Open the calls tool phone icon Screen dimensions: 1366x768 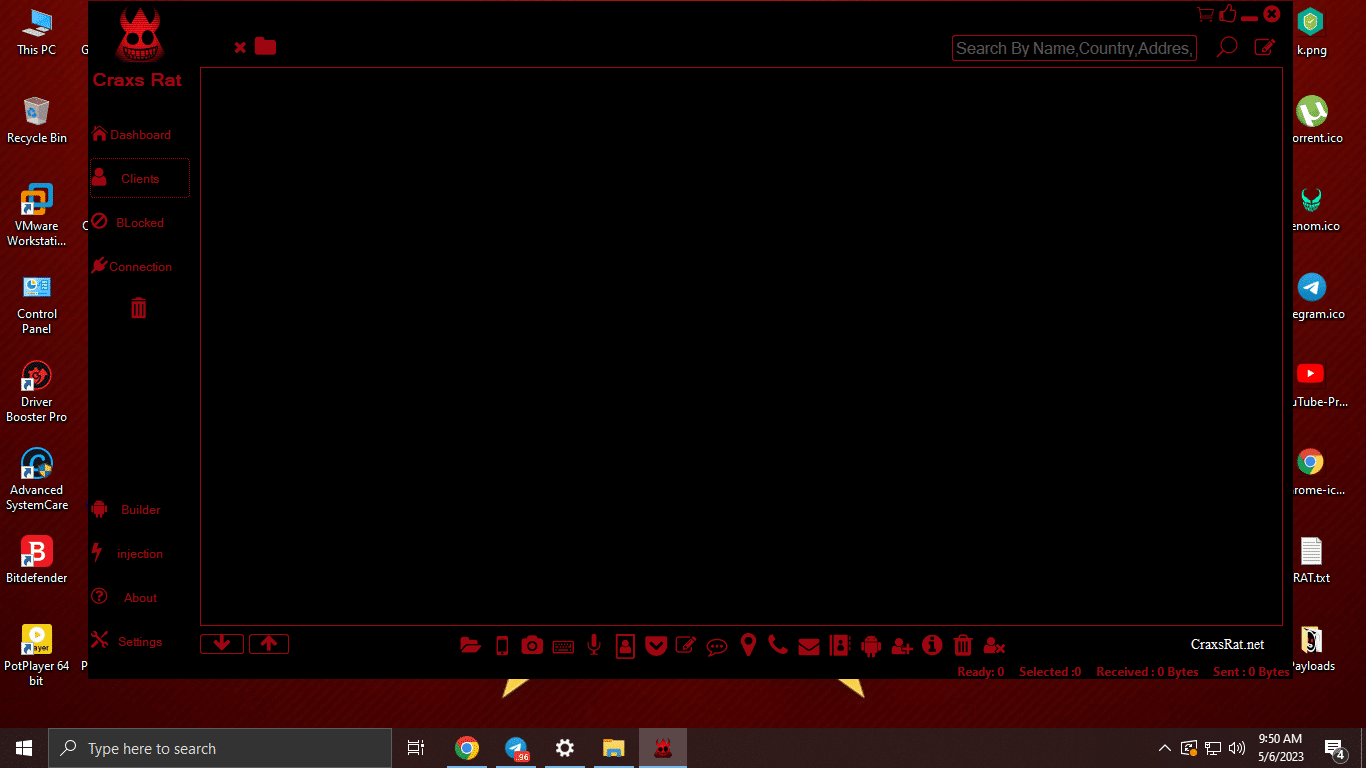click(x=778, y=645)
